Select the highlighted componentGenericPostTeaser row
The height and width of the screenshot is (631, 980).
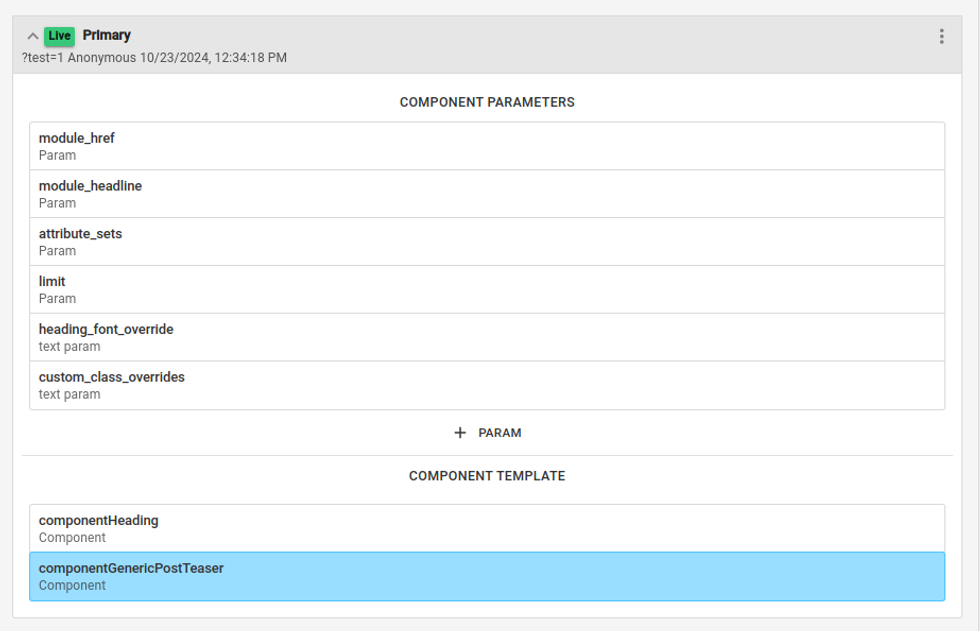(487, 576)
